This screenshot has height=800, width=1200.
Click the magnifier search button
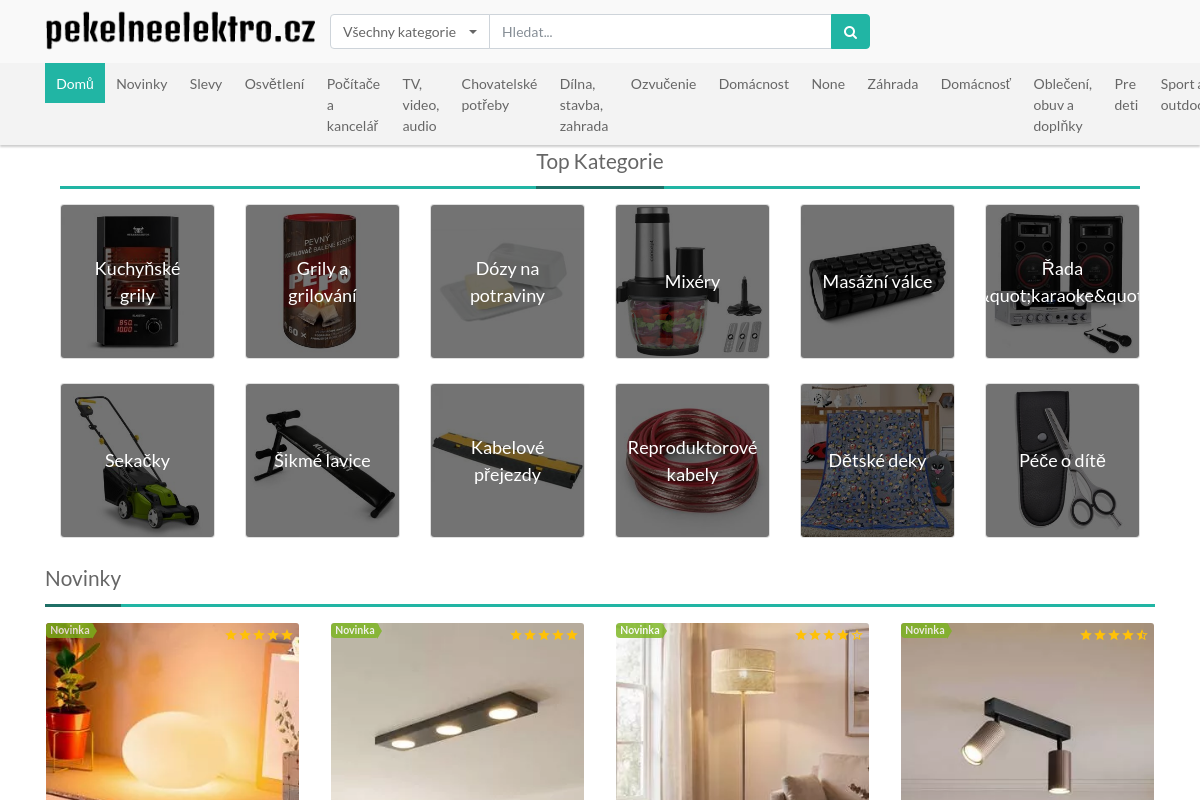click(x=850, y=32)
